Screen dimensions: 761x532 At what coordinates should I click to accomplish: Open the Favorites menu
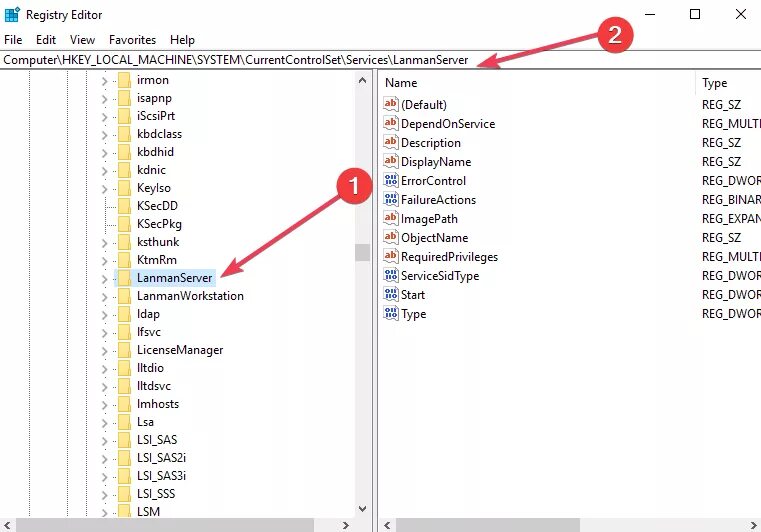132,40
